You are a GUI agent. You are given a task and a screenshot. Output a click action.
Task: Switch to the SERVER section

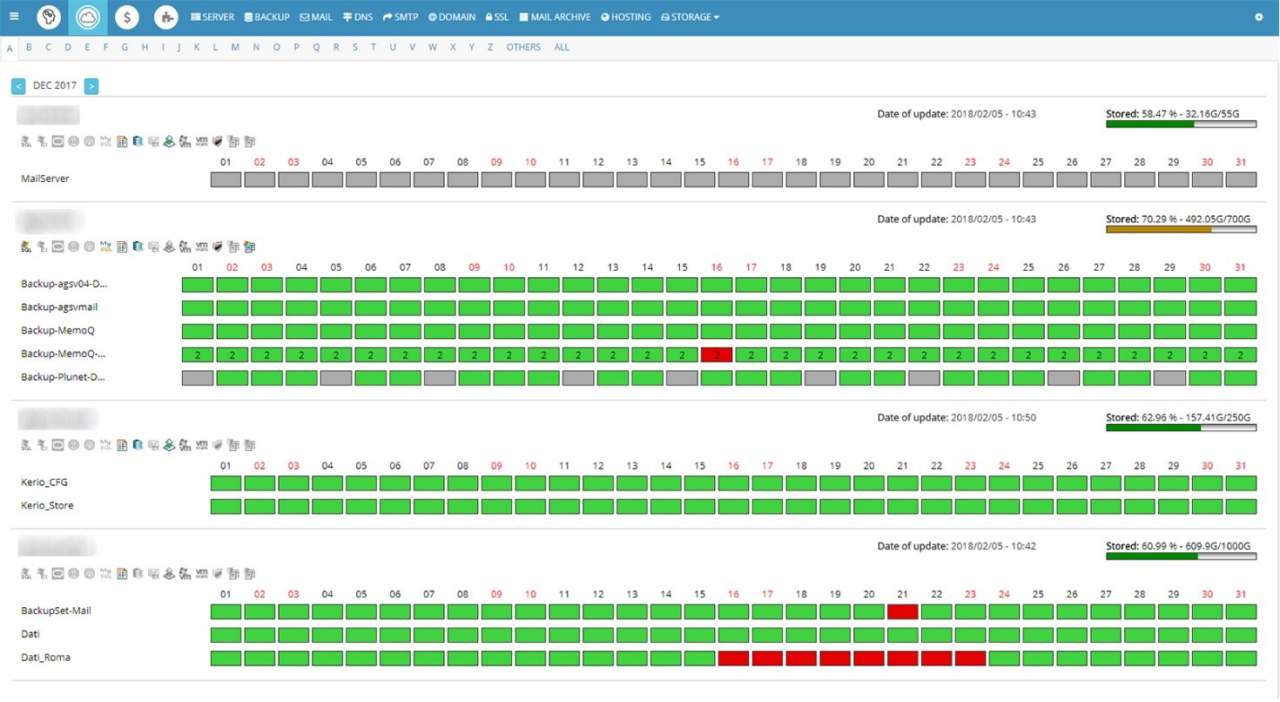[212, 17]
